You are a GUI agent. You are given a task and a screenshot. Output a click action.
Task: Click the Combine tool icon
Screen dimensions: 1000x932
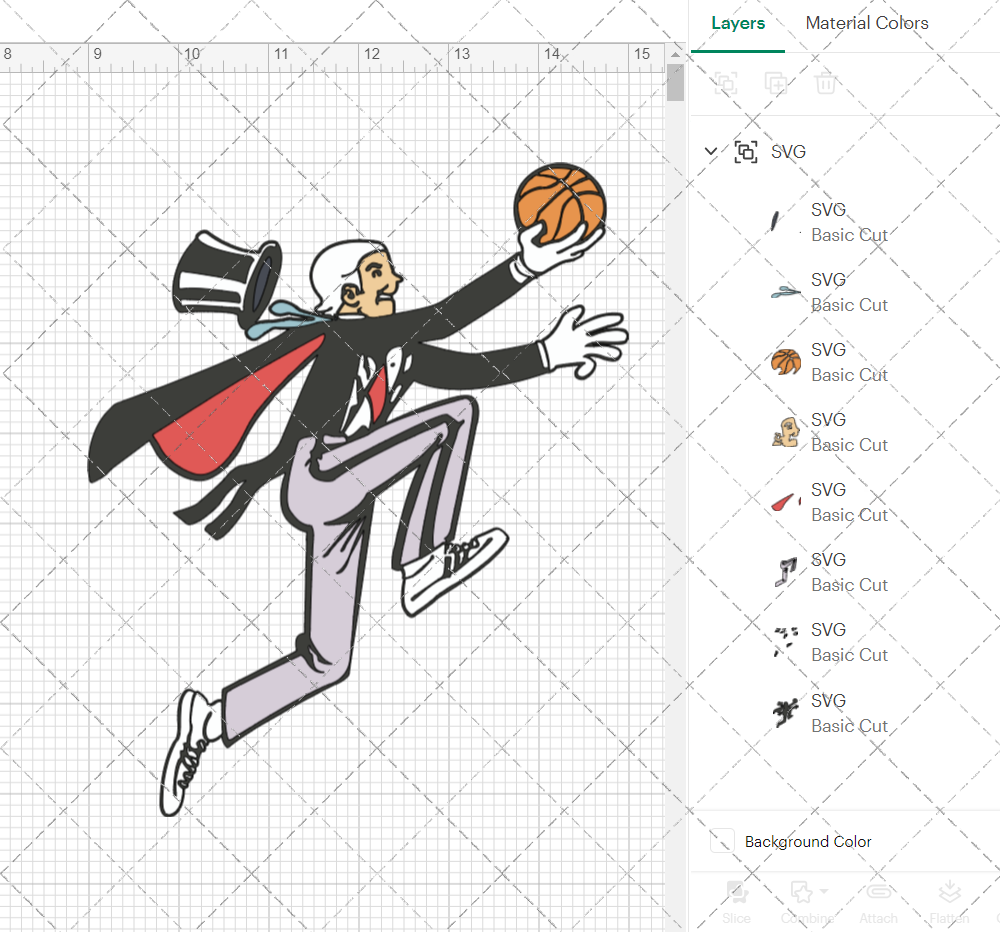click(x=802, y=892)
